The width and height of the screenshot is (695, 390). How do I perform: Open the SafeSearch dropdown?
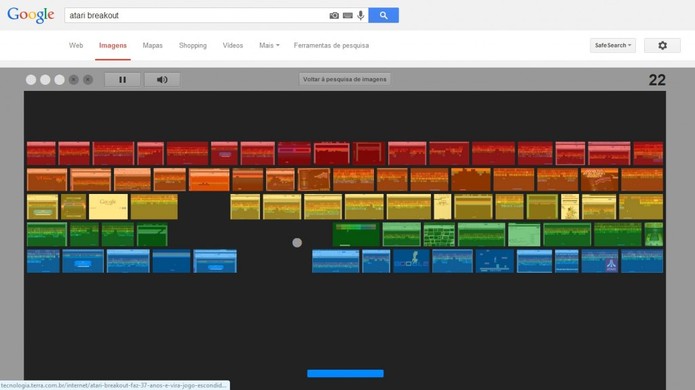tap(613, 45)
